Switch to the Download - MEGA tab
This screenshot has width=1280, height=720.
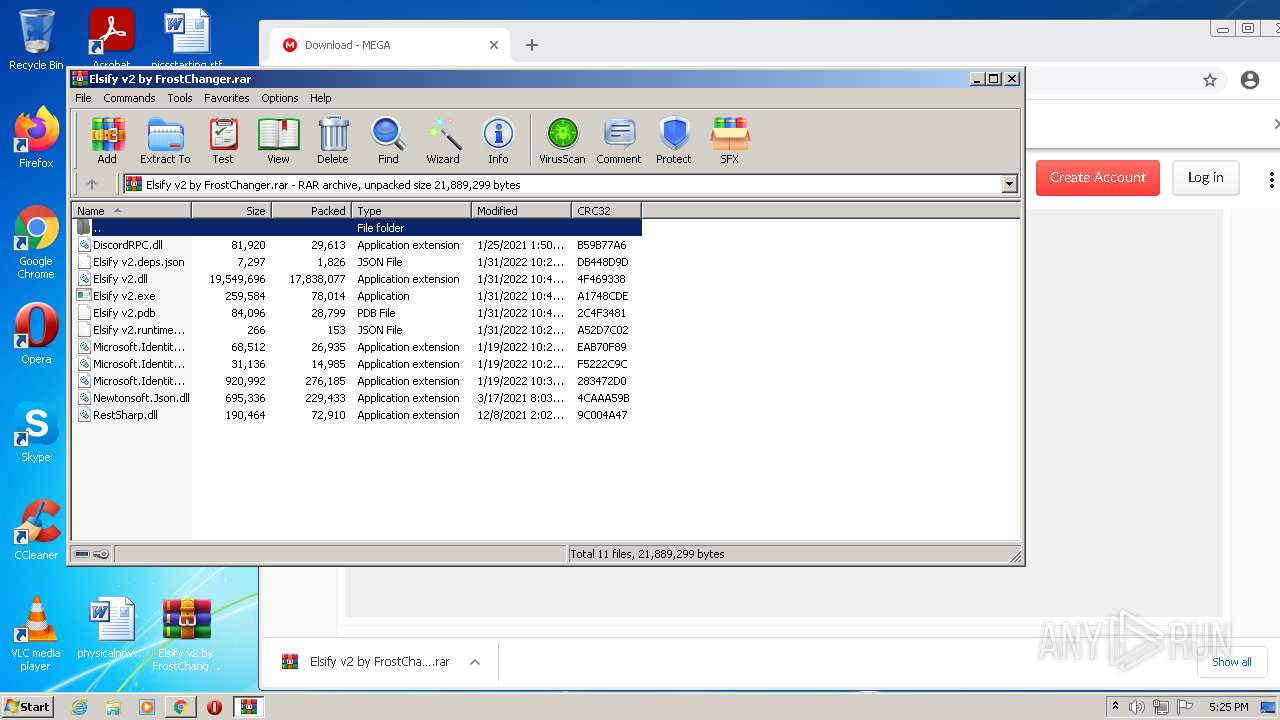point(390,45)
